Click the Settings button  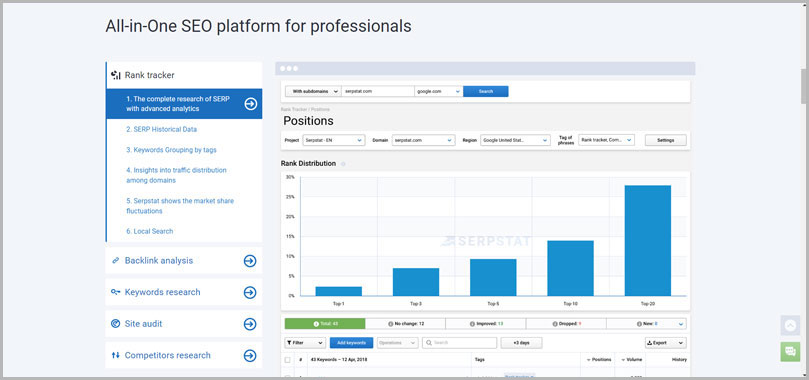click(666, 140)
